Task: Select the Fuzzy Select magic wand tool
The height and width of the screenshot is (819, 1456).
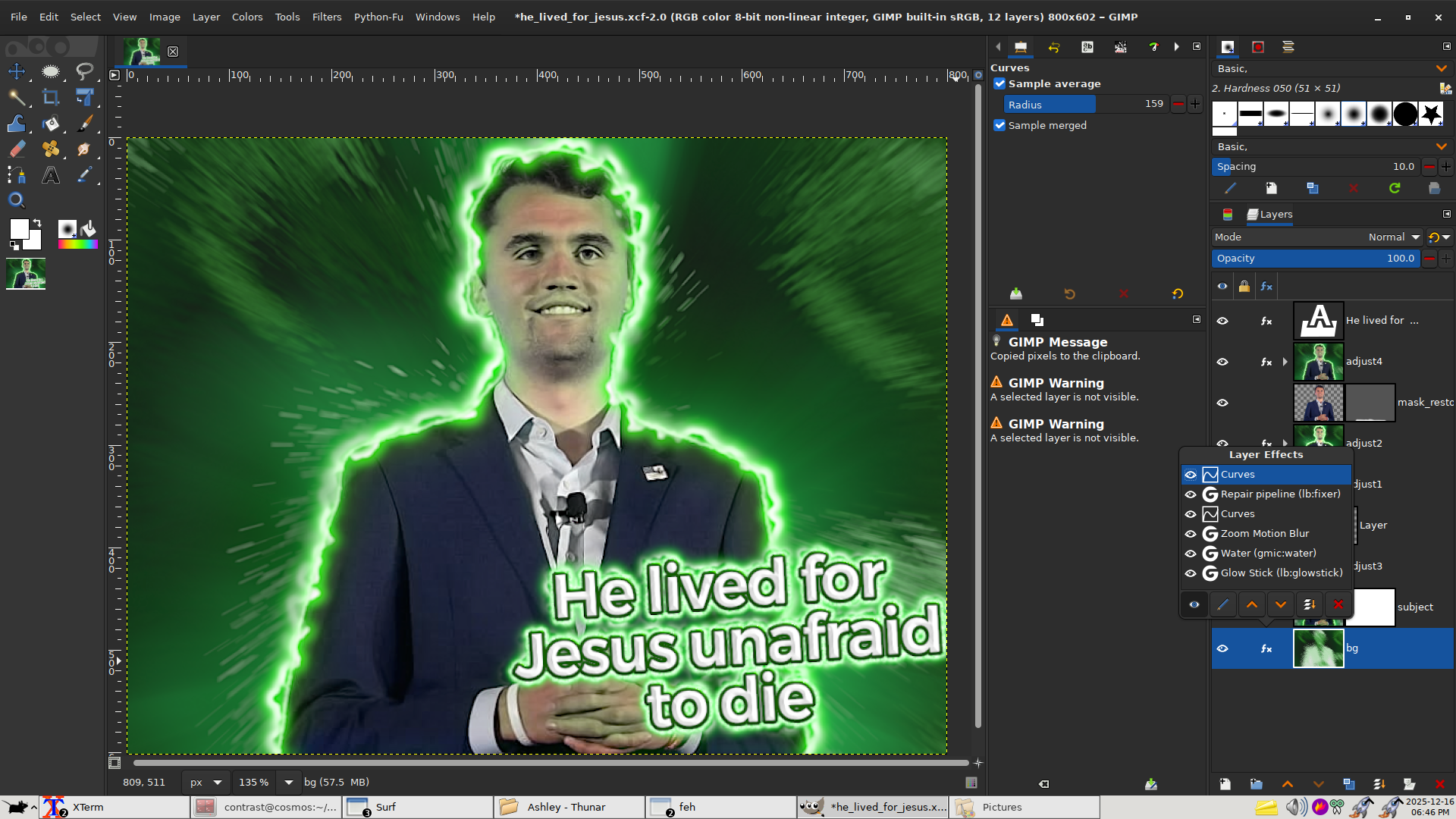Action: (x=17, y=97)
